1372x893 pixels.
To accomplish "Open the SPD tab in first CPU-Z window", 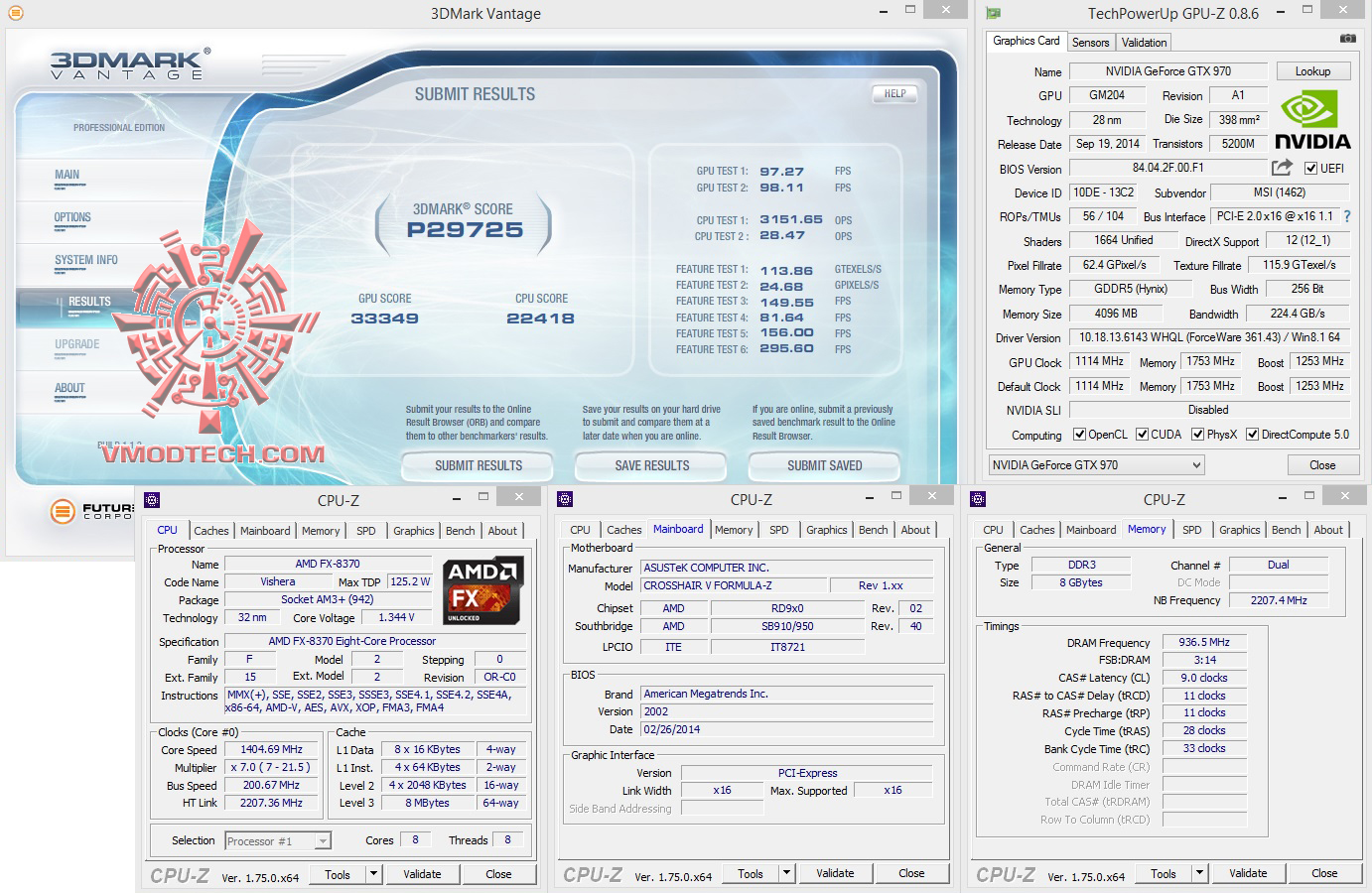I will tap(366, 531).
